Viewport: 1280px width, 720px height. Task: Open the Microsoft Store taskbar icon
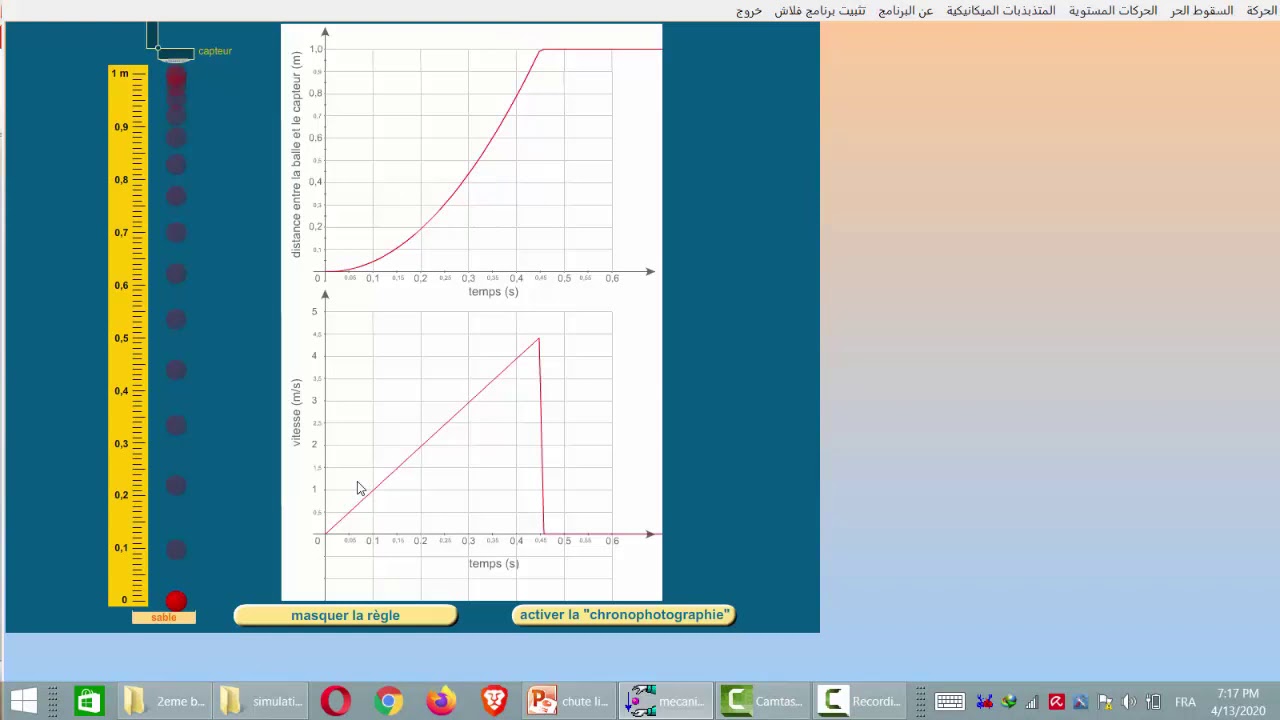88,701
